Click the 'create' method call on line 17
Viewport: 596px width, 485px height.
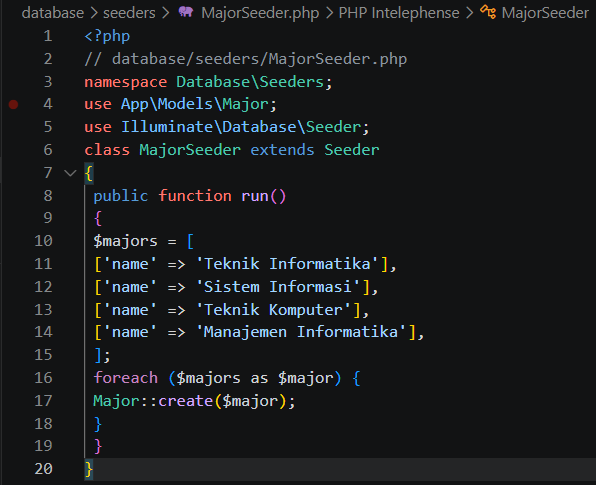click(185, 401)
